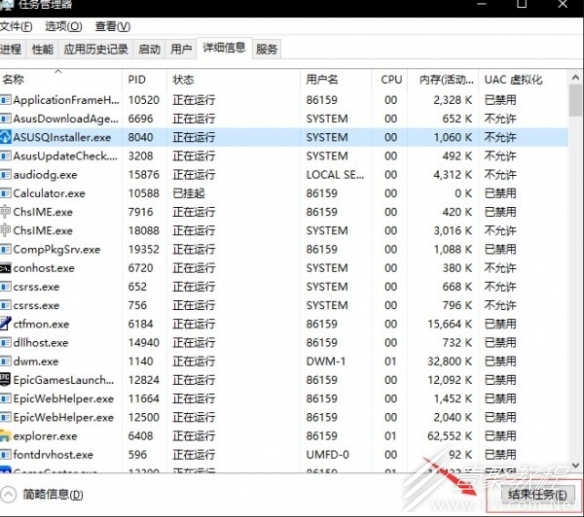Click the AsusUpdateCheck process name
584x517 pixels.
pyautogui.click(x=65, y=156)
